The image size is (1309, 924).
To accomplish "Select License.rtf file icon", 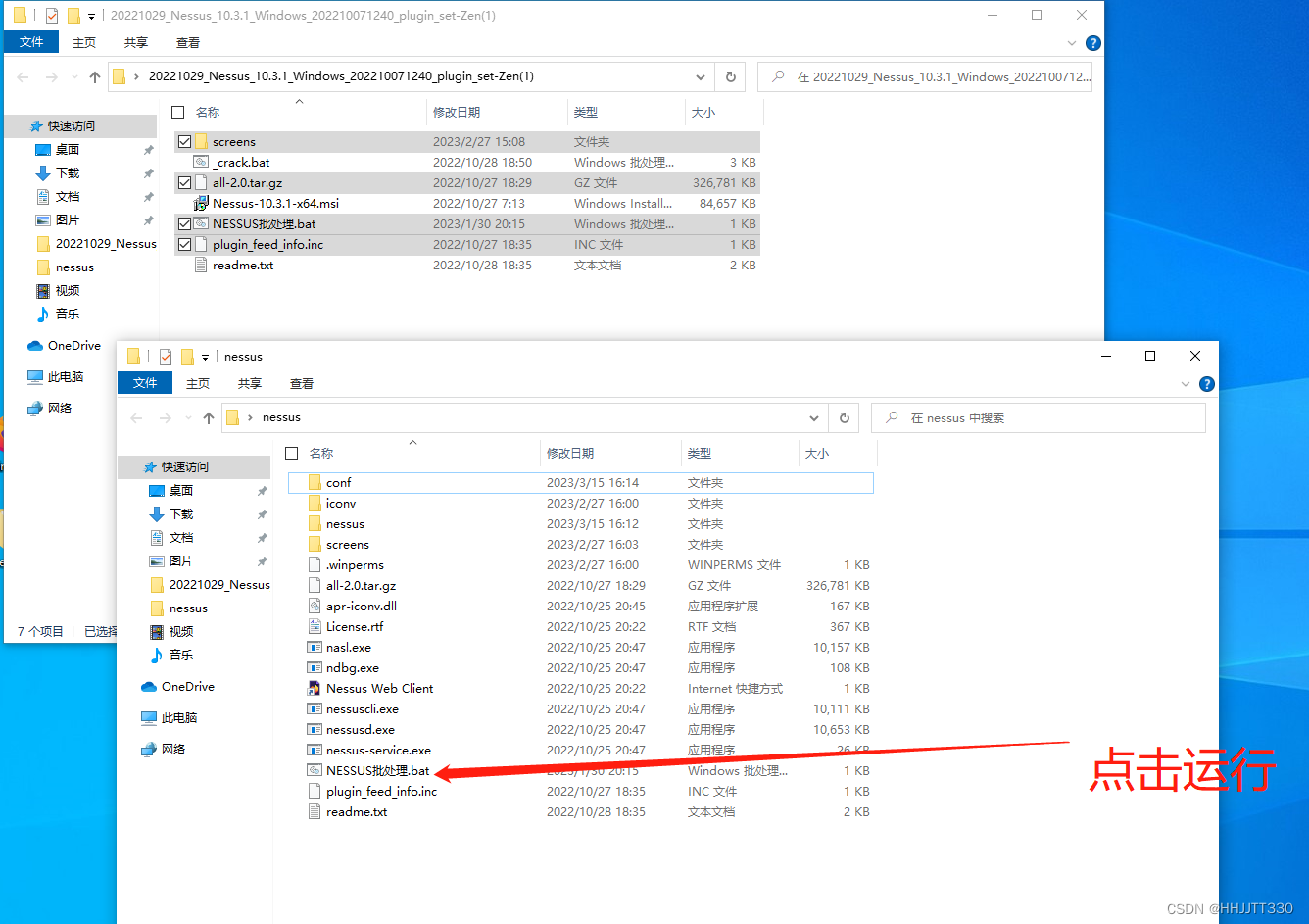I will [315, 627].
